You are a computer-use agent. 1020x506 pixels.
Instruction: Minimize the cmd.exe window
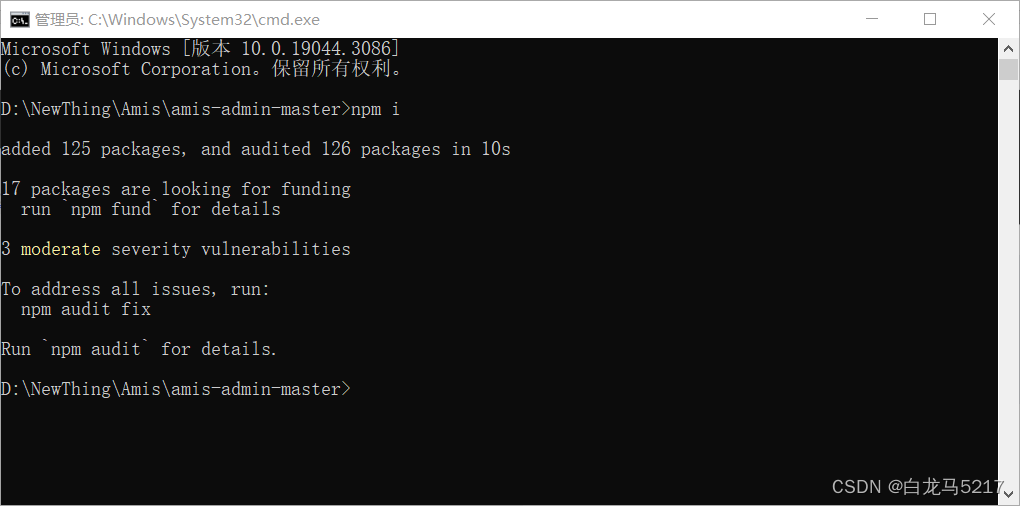(873, 20)
